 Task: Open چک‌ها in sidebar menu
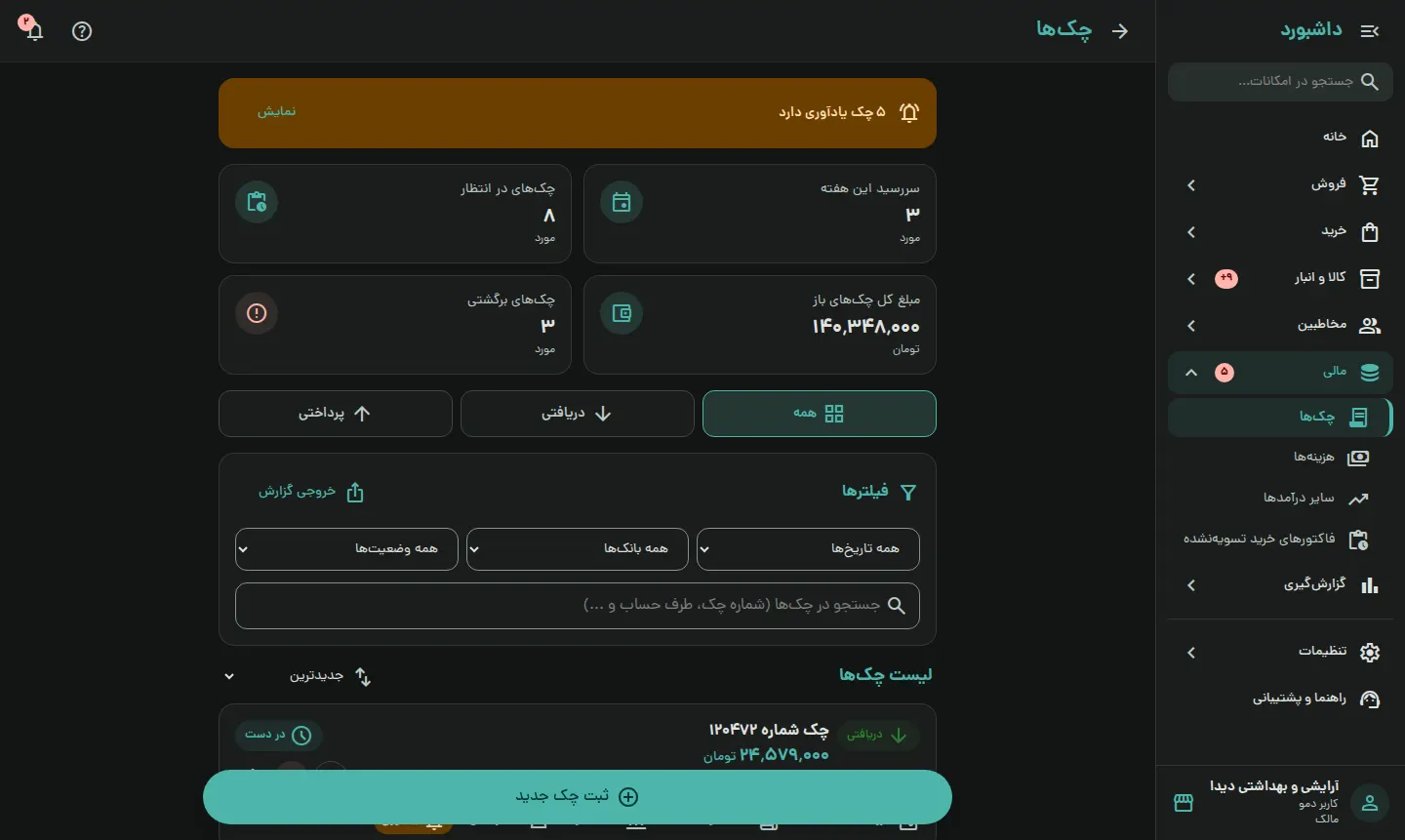(1280, 418)
